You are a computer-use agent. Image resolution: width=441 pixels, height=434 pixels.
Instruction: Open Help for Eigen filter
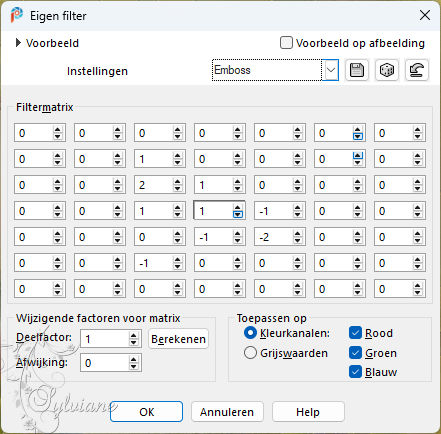tap(308, 412)
